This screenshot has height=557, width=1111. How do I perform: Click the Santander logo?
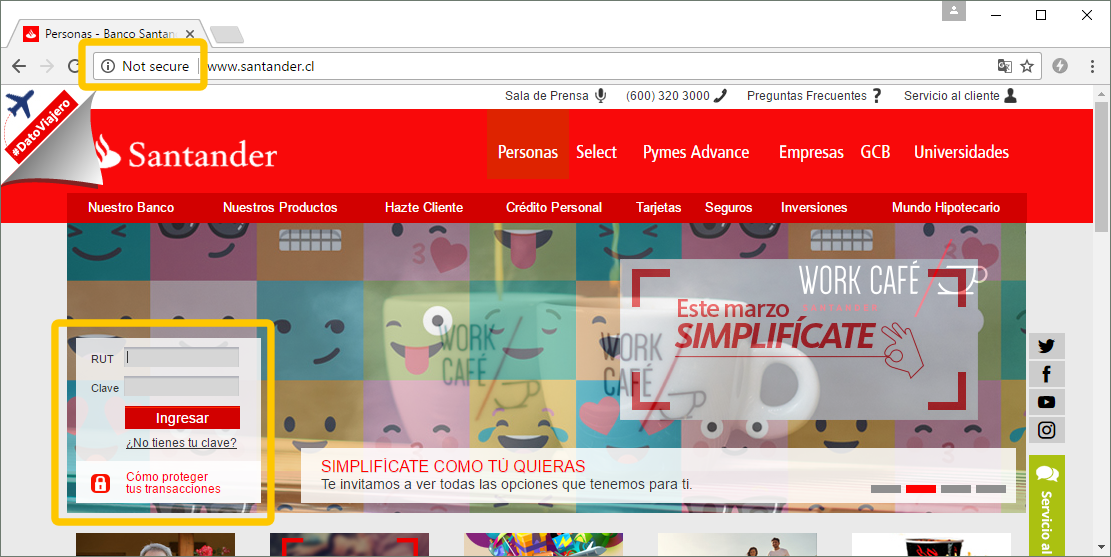(186, 152)
